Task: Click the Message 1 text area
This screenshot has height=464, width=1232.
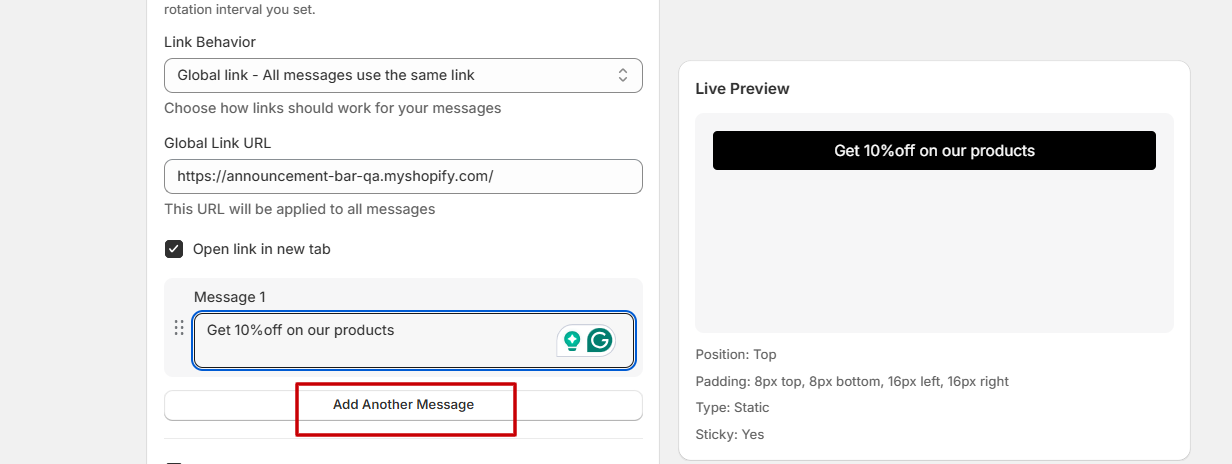Action: click(x=413, y=340)
